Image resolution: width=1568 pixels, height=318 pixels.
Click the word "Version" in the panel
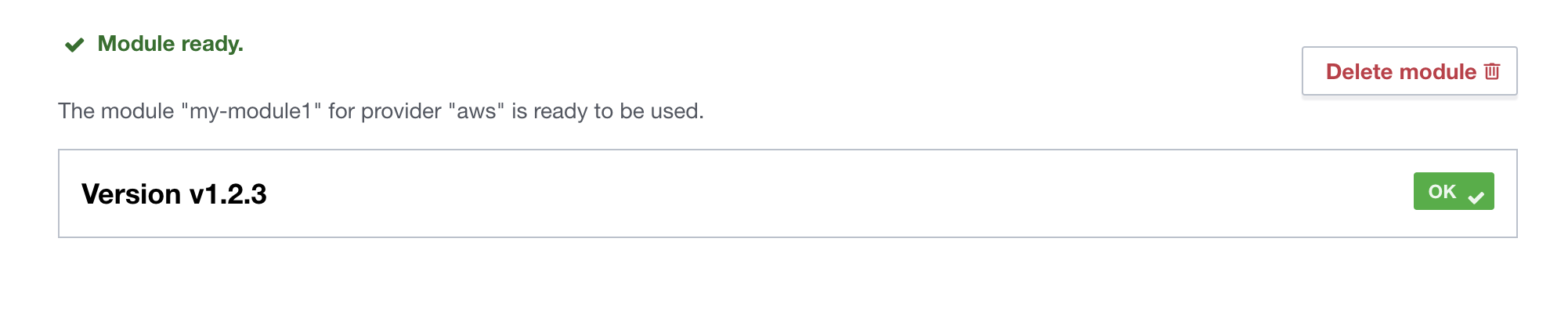[131, 194]
